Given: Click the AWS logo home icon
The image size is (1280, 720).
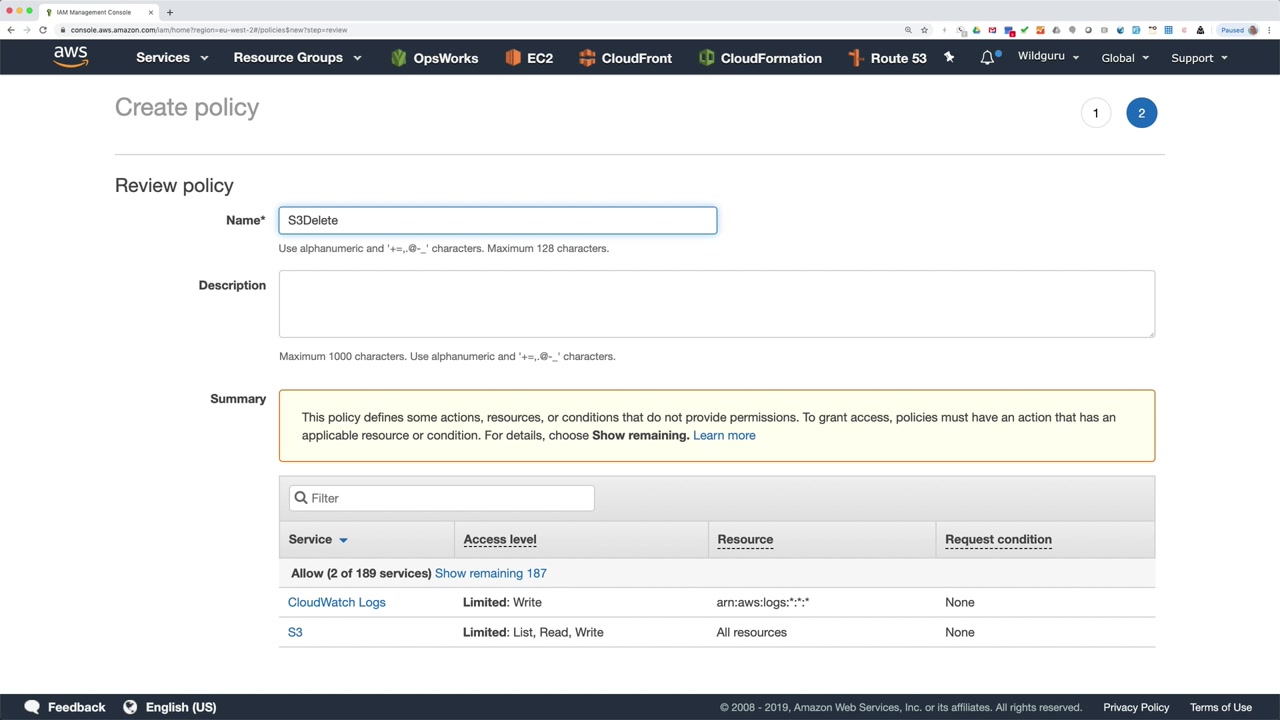Looking at the screenshot, I should point(70,57).
